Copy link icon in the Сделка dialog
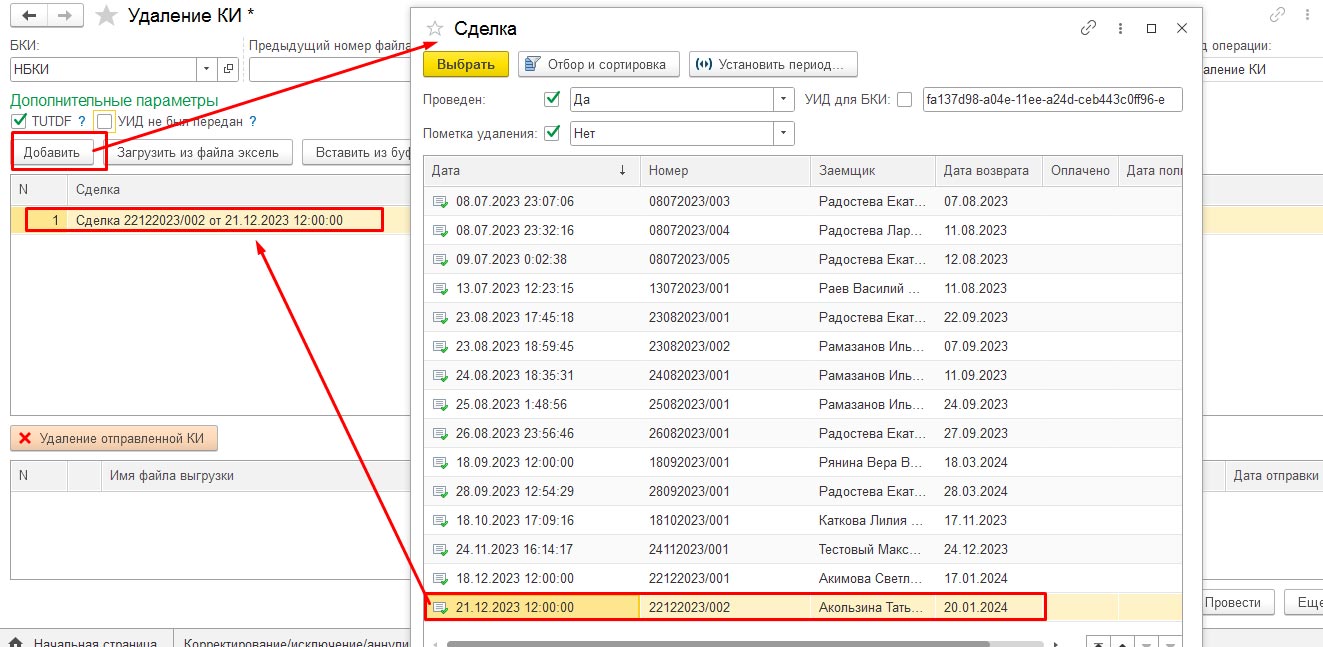This screenshot has height=647, width=1323. (x=1089, y=28)
